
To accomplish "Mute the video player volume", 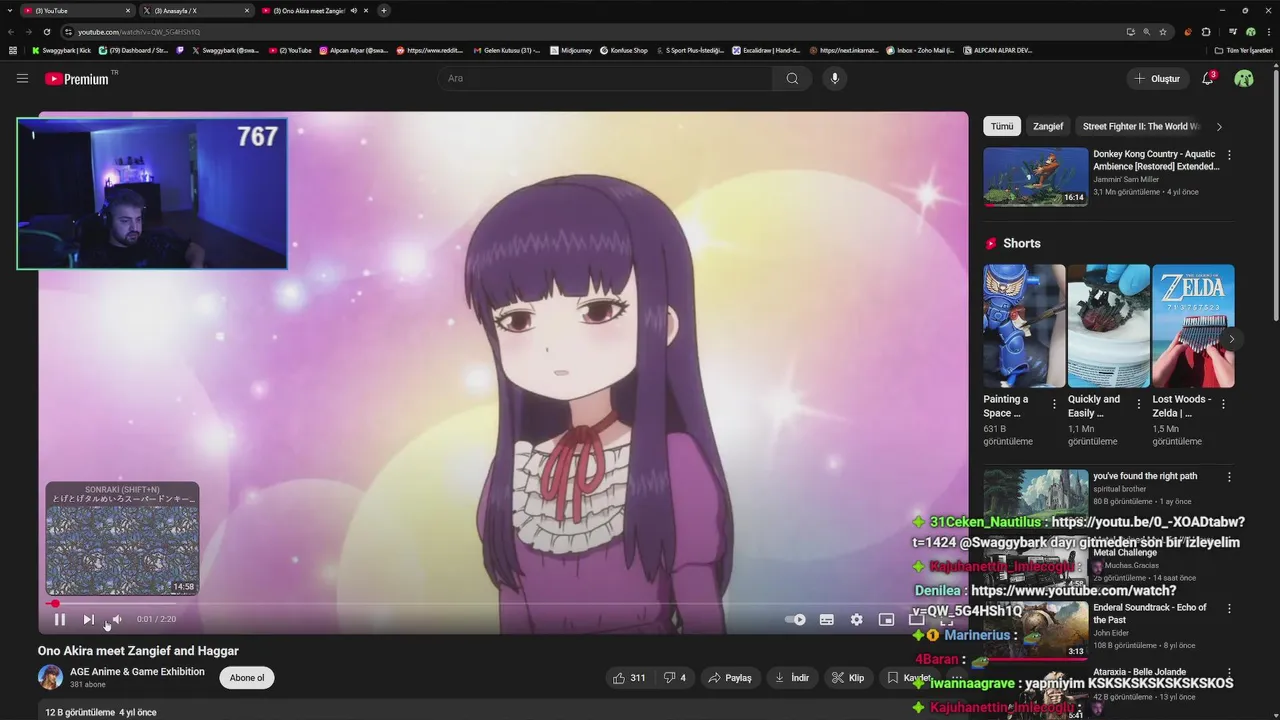I will [116, 620].
